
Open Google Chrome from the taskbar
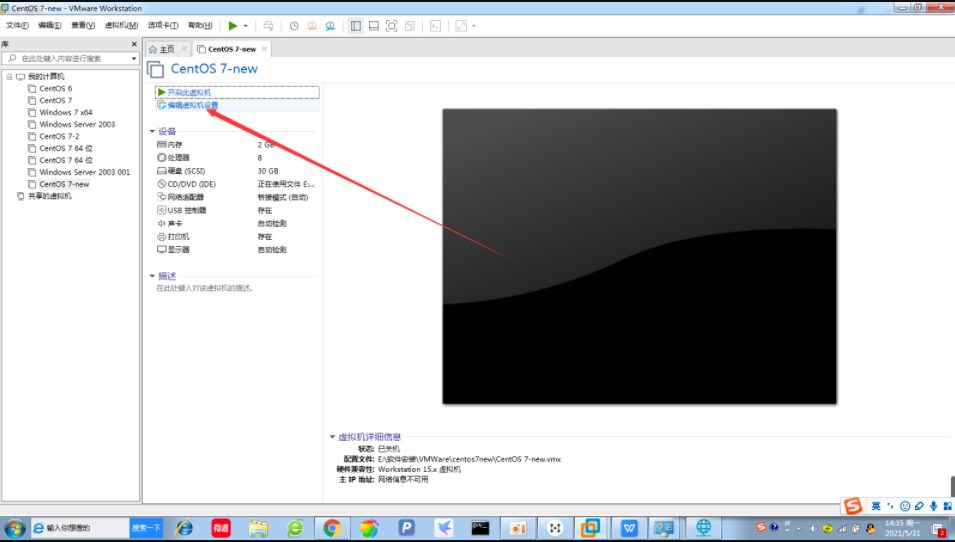point(332,528)
